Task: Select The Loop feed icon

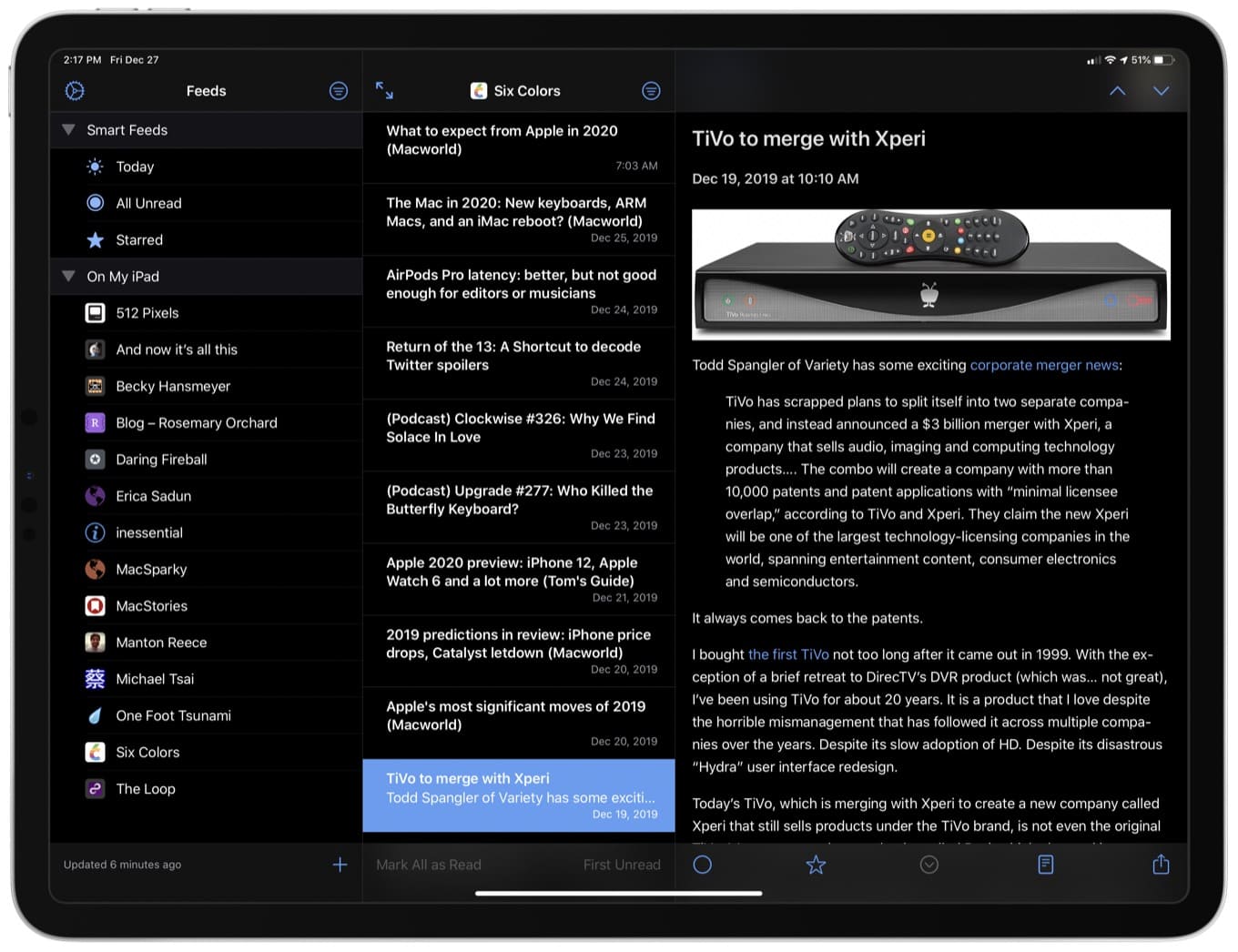Action: 95,789
